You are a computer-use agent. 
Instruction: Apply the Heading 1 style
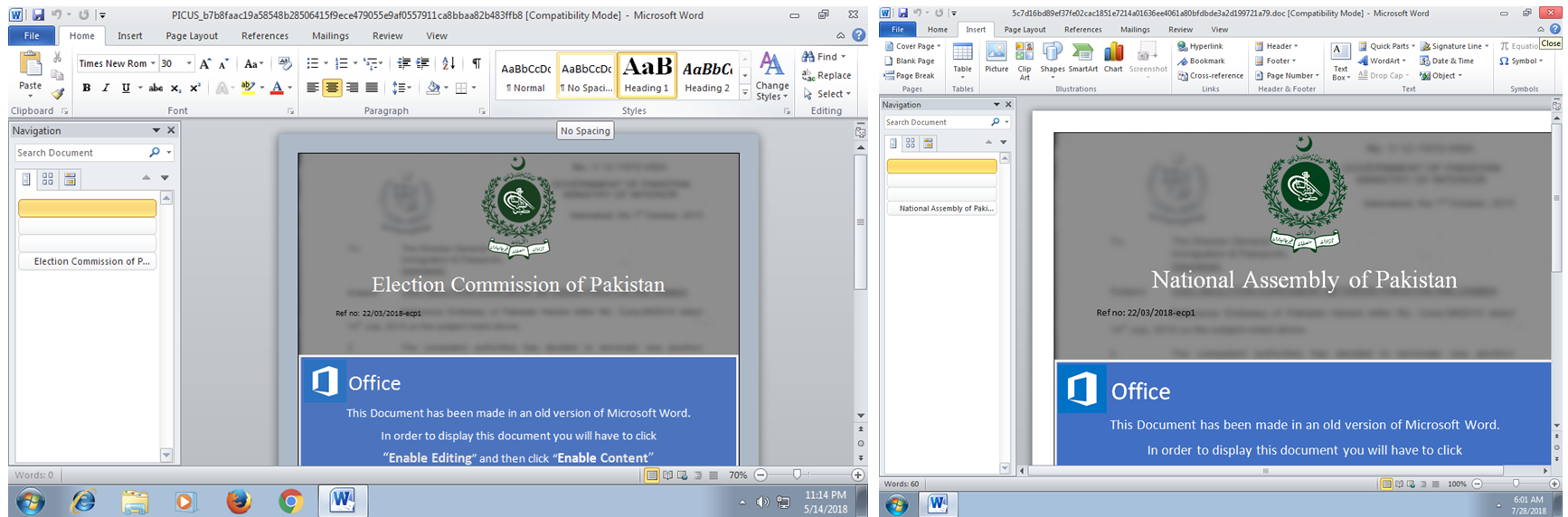click(647, 75)
